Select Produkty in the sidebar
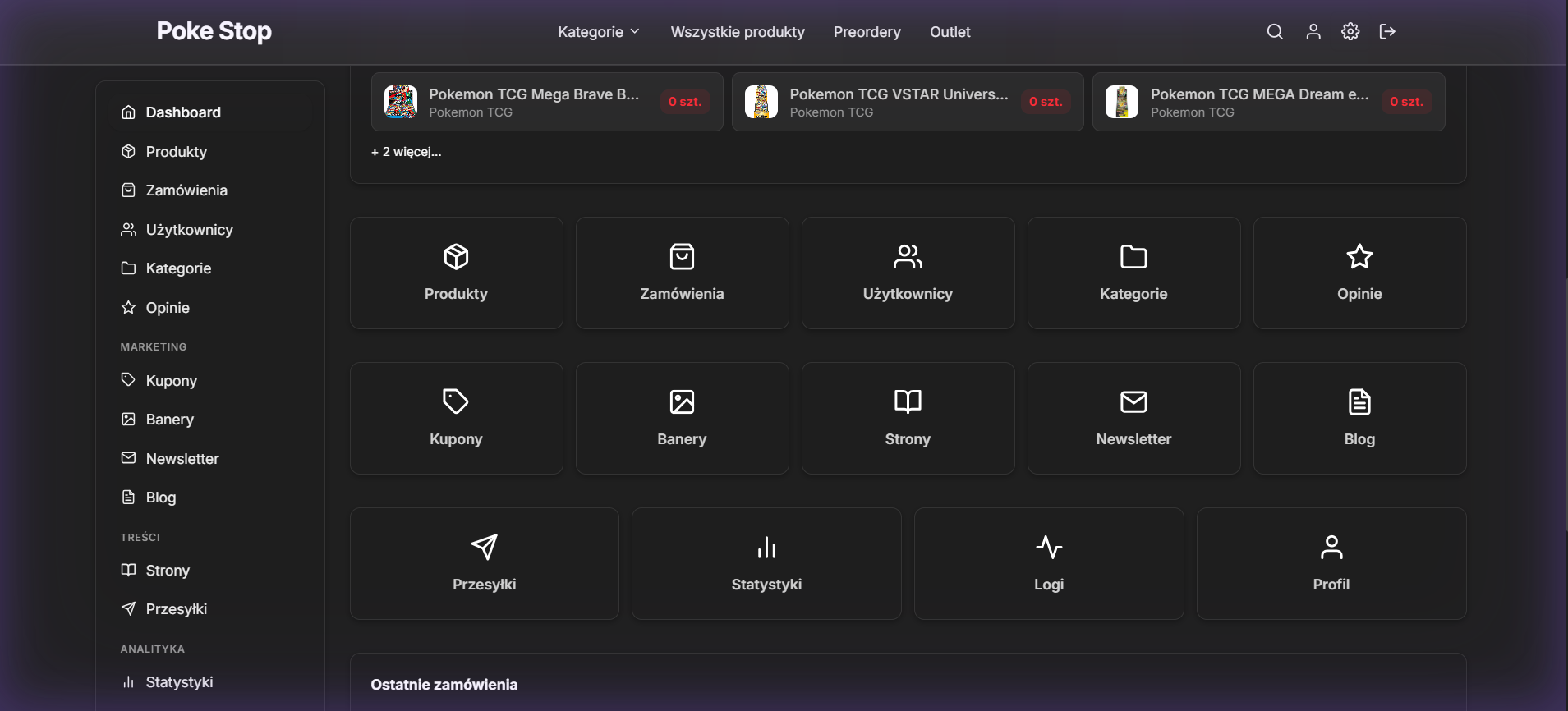This screenshot has width=1568, height=711. tap(210, 152)
